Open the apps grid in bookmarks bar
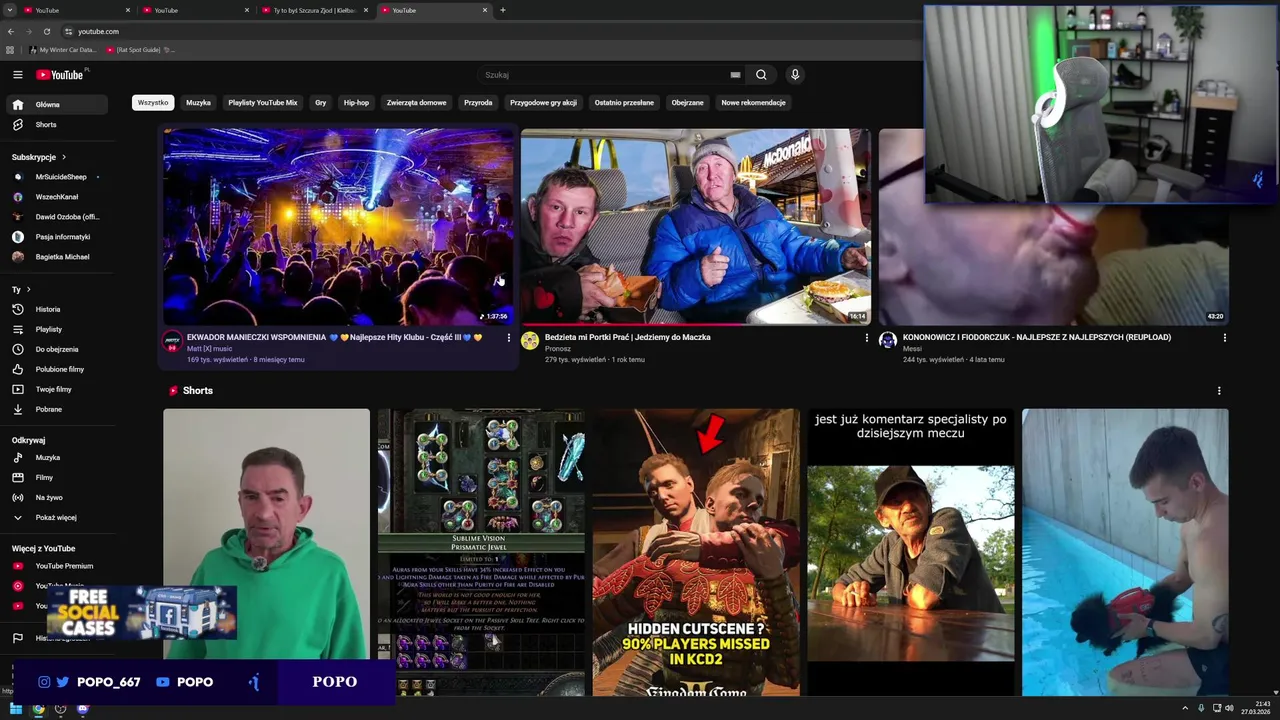This screenshot has height=720, width=1280. (10, 49)
